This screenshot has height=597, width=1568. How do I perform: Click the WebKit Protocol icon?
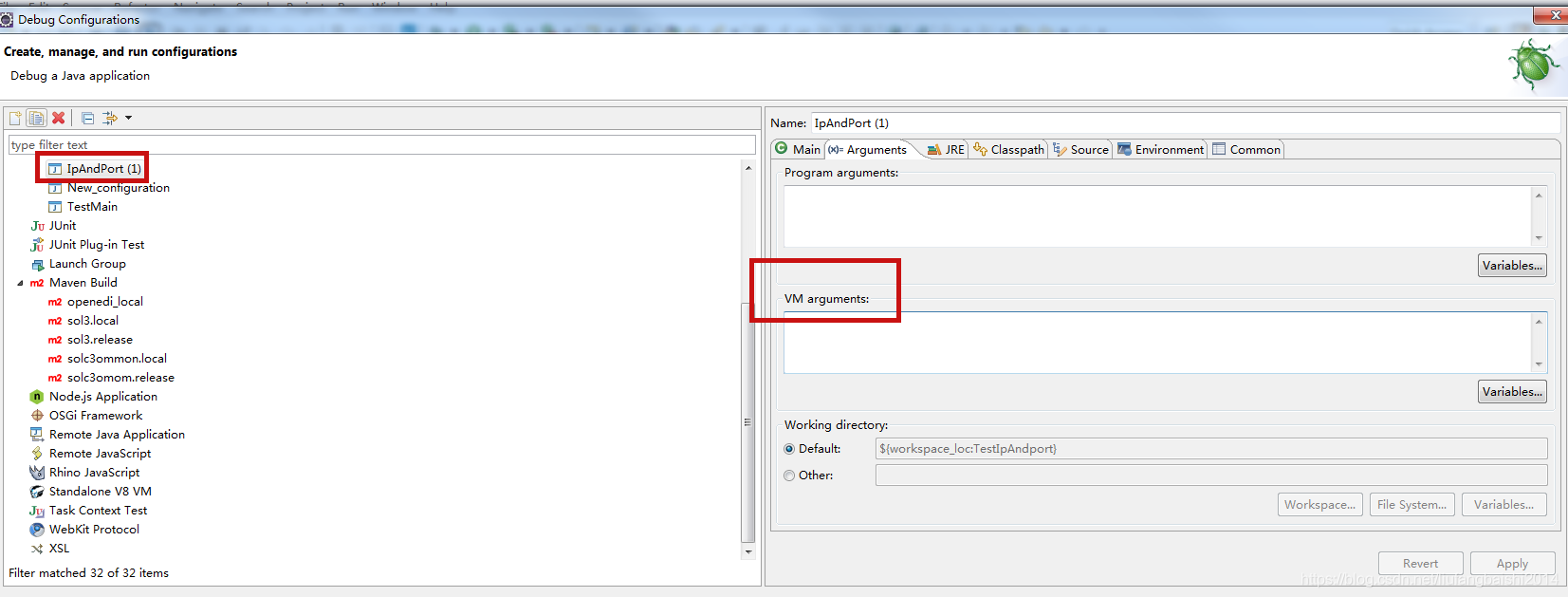tap(37, 530)
